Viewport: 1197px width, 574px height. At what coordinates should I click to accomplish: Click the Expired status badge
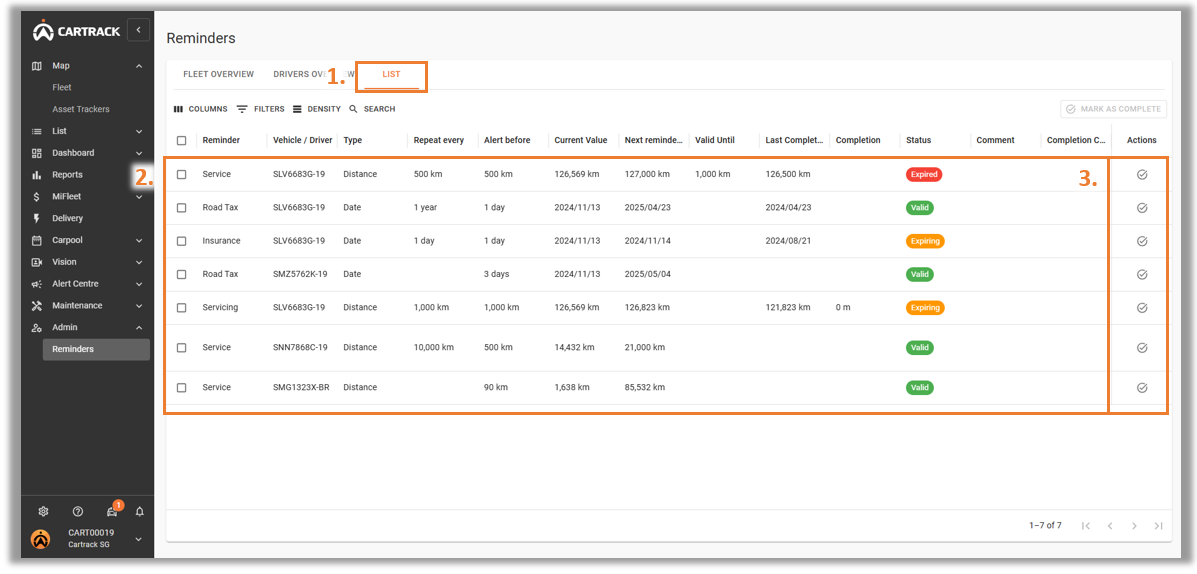click(x=924, y=174)
